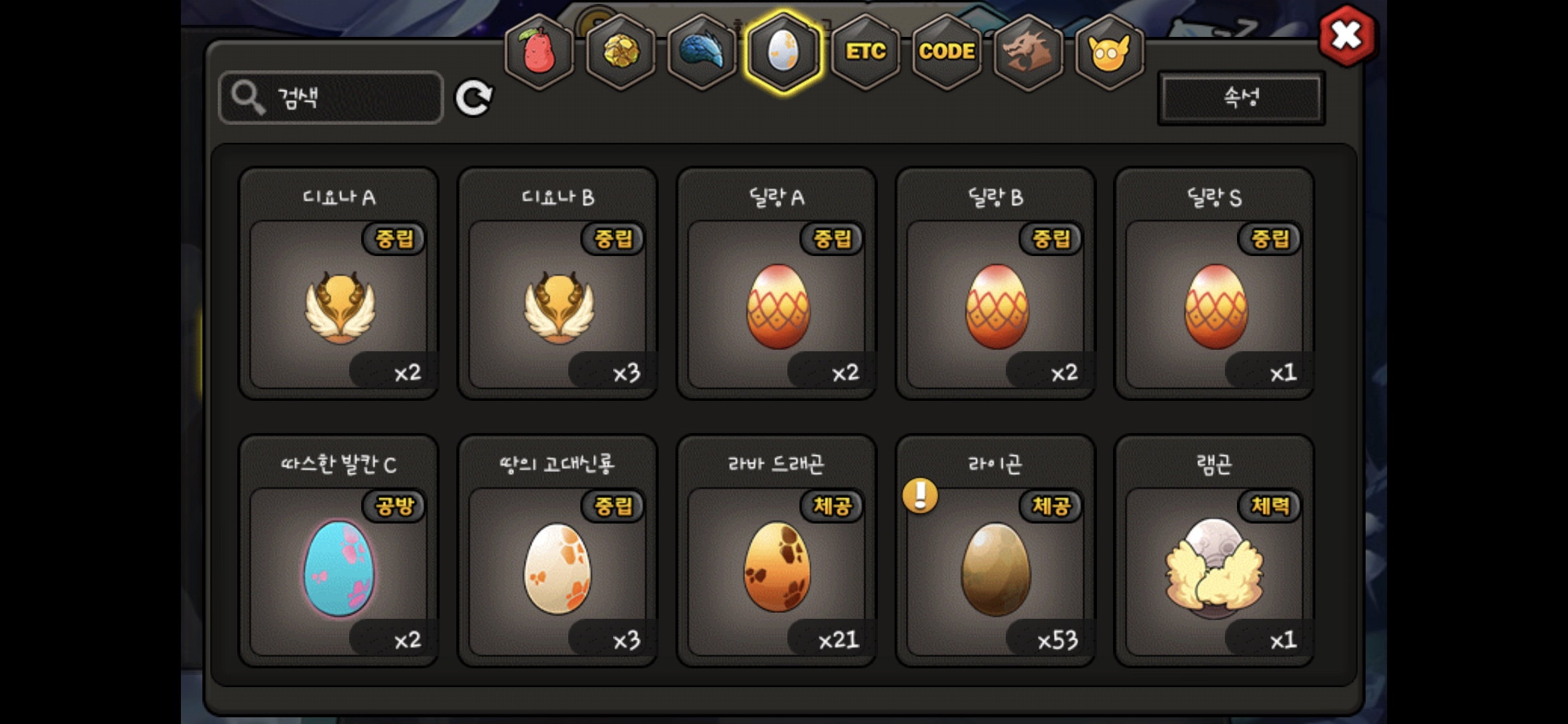Focus the 검색 search field
The height and width of the screenshot is (724, 1568).
(x=331, y=98)
